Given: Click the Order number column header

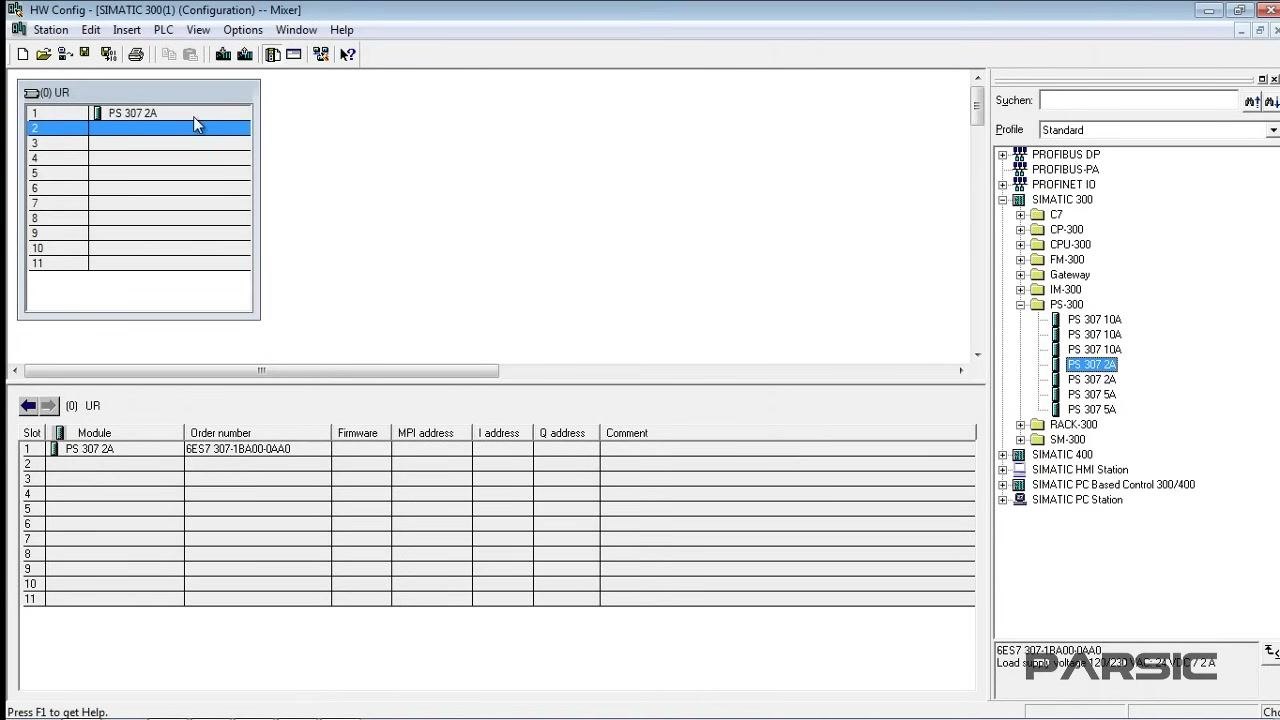Looking at the screenshot, I should [x=258, y=433].
